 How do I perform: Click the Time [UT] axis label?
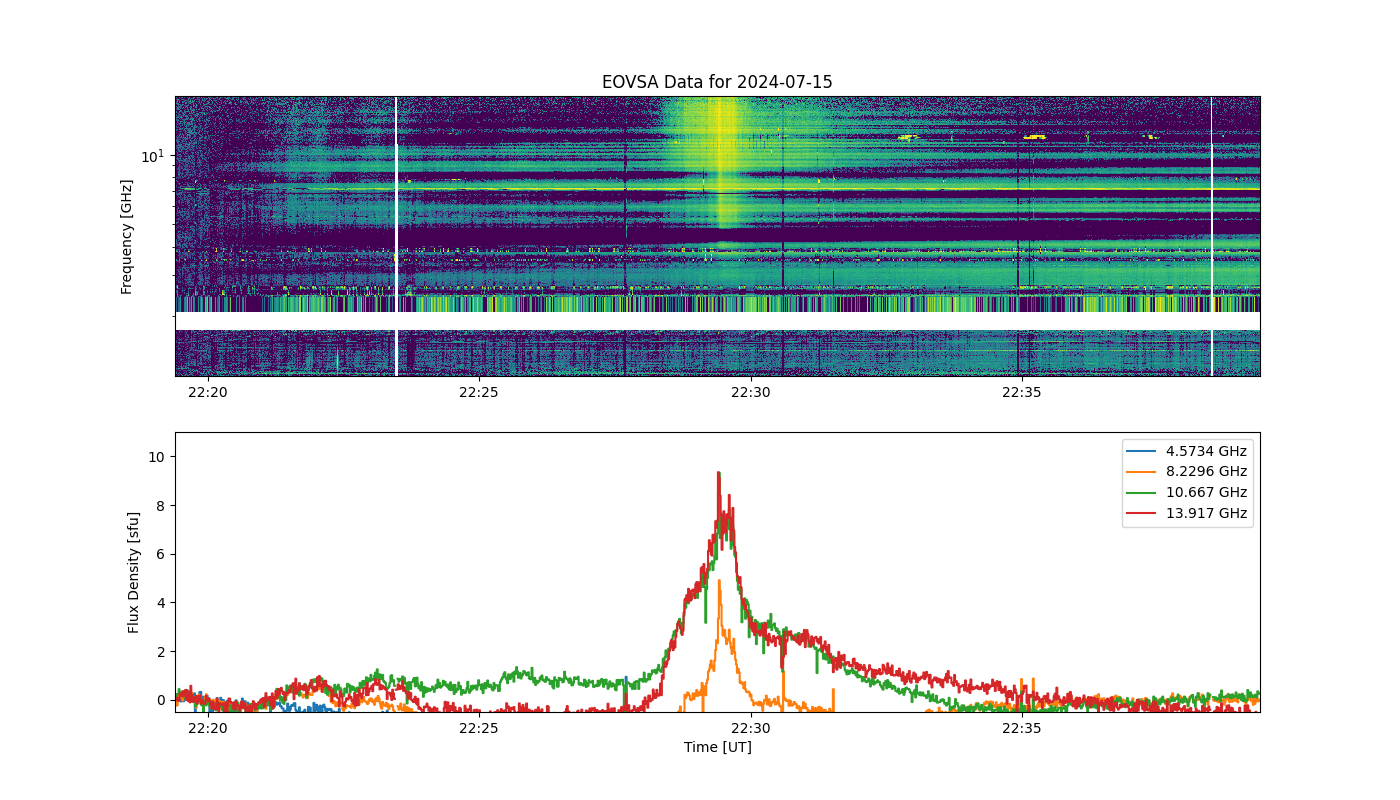[x=717, y=747]
